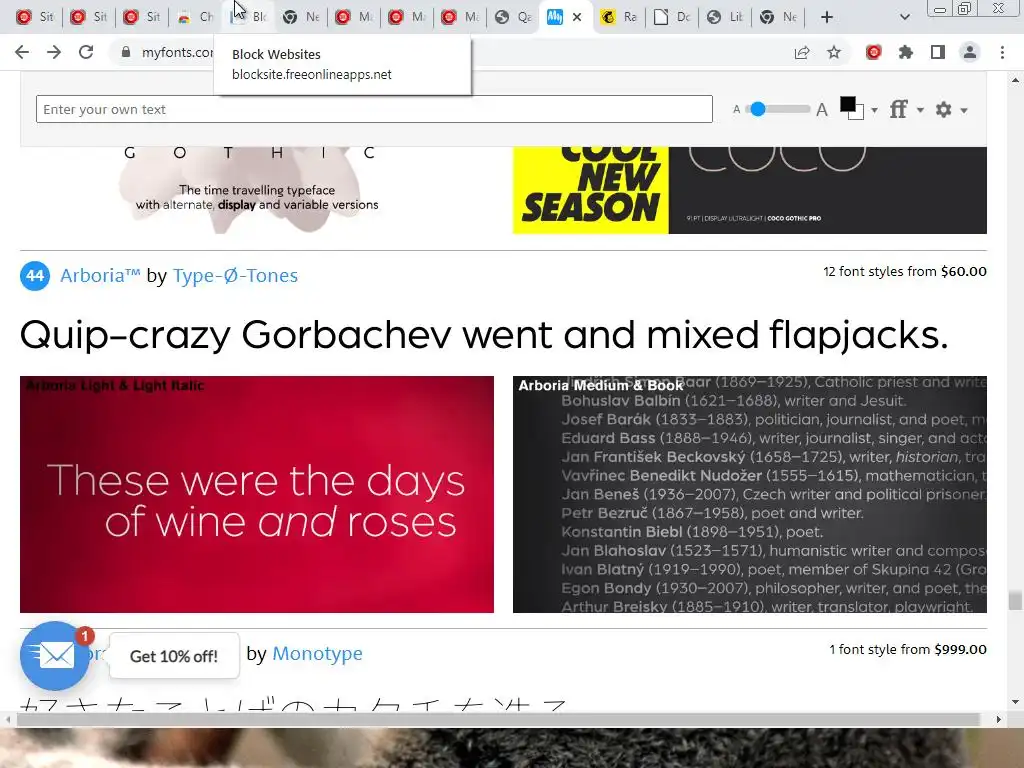Viewport: 1024px width, 768px height.
Task: Go forward to the next page
Action: click(x=54, y=52)
